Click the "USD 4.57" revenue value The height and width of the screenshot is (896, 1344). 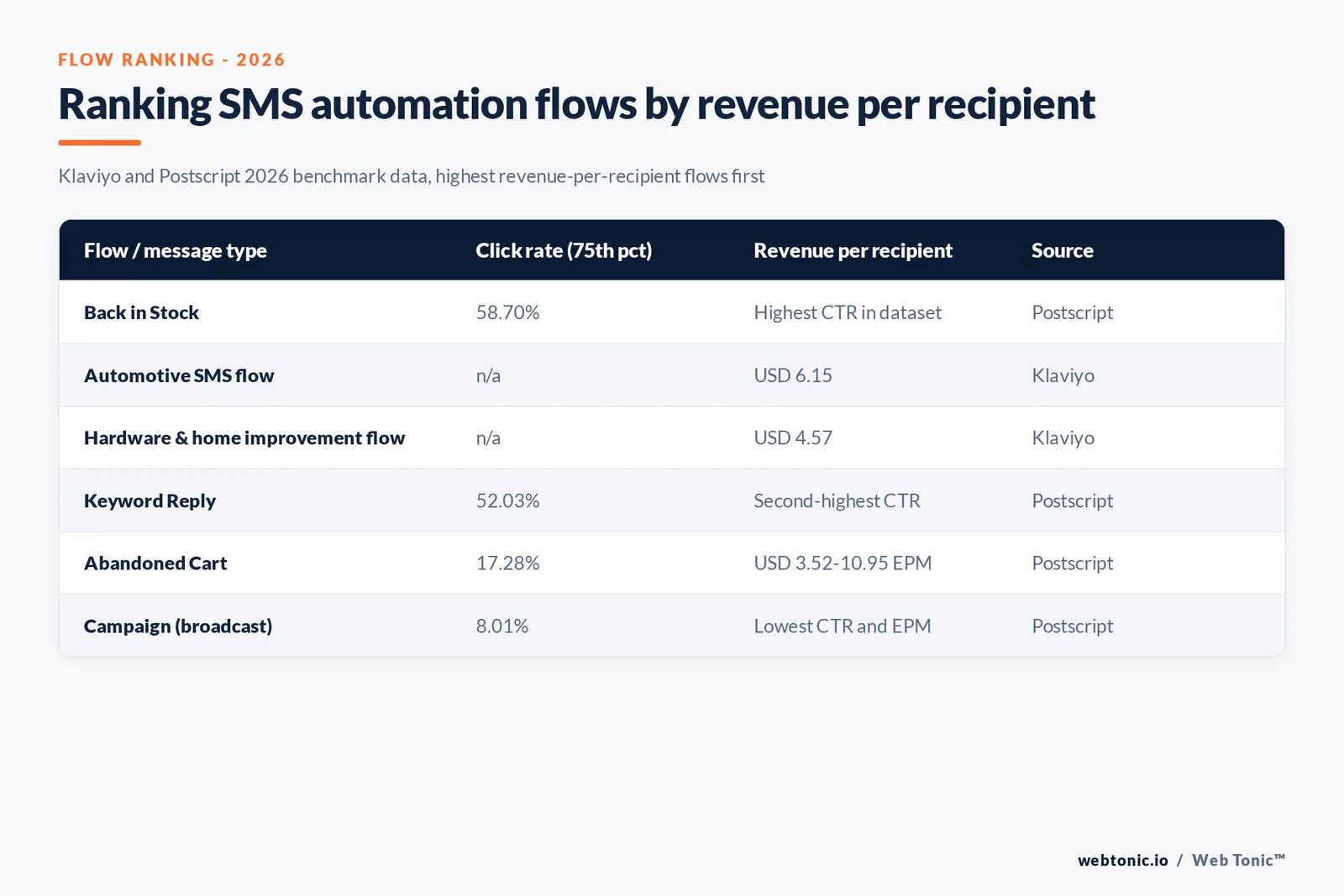(793, 438)
